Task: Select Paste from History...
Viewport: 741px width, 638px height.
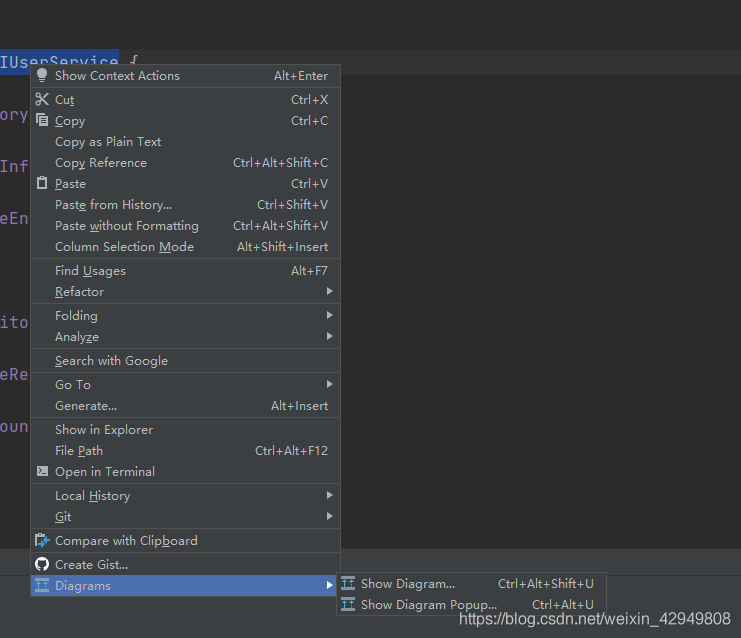Action: pyautogui.click(x=185, y=205)
